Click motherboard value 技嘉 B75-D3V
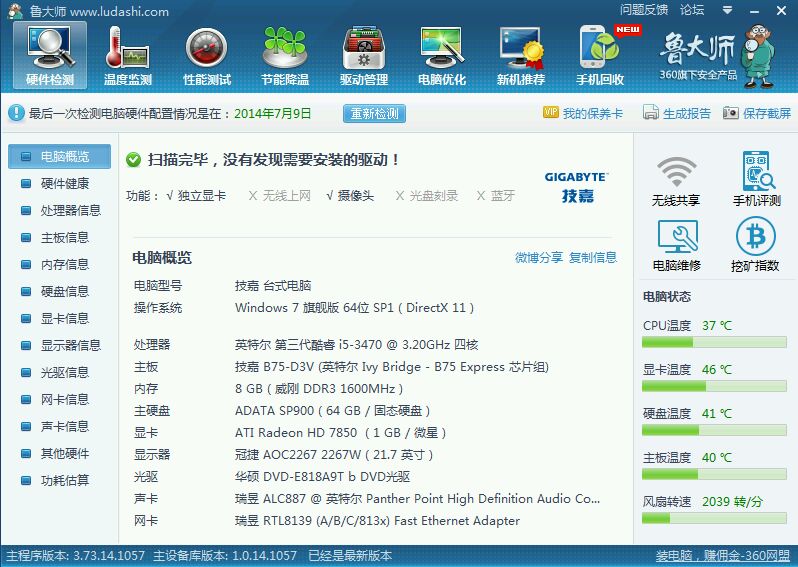 click(x=391, y=367)
